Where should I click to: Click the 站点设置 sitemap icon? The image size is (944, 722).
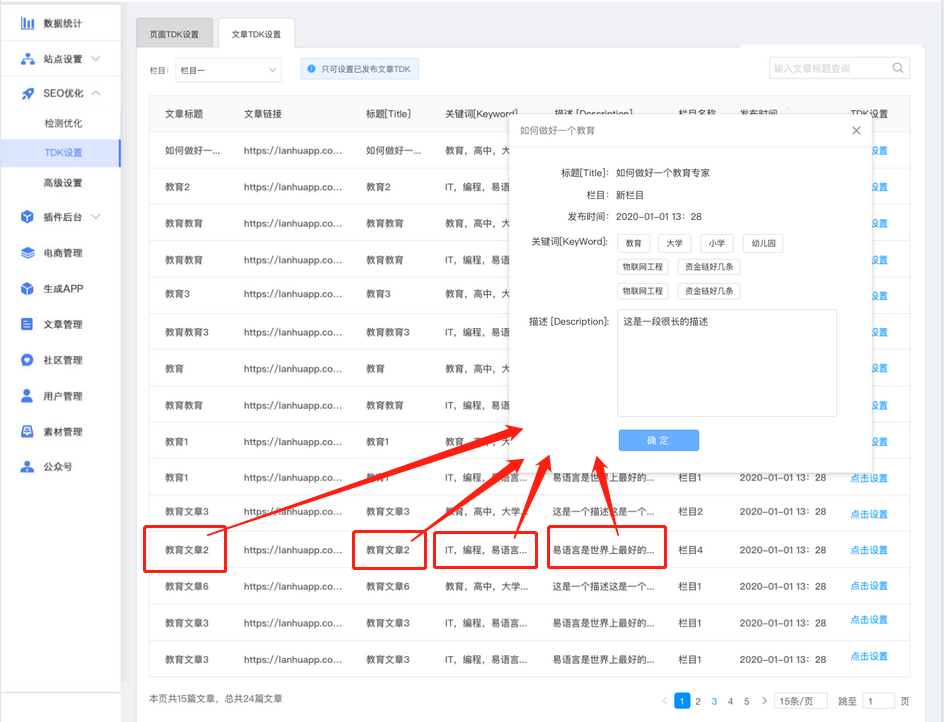click(x=27, y=59)
